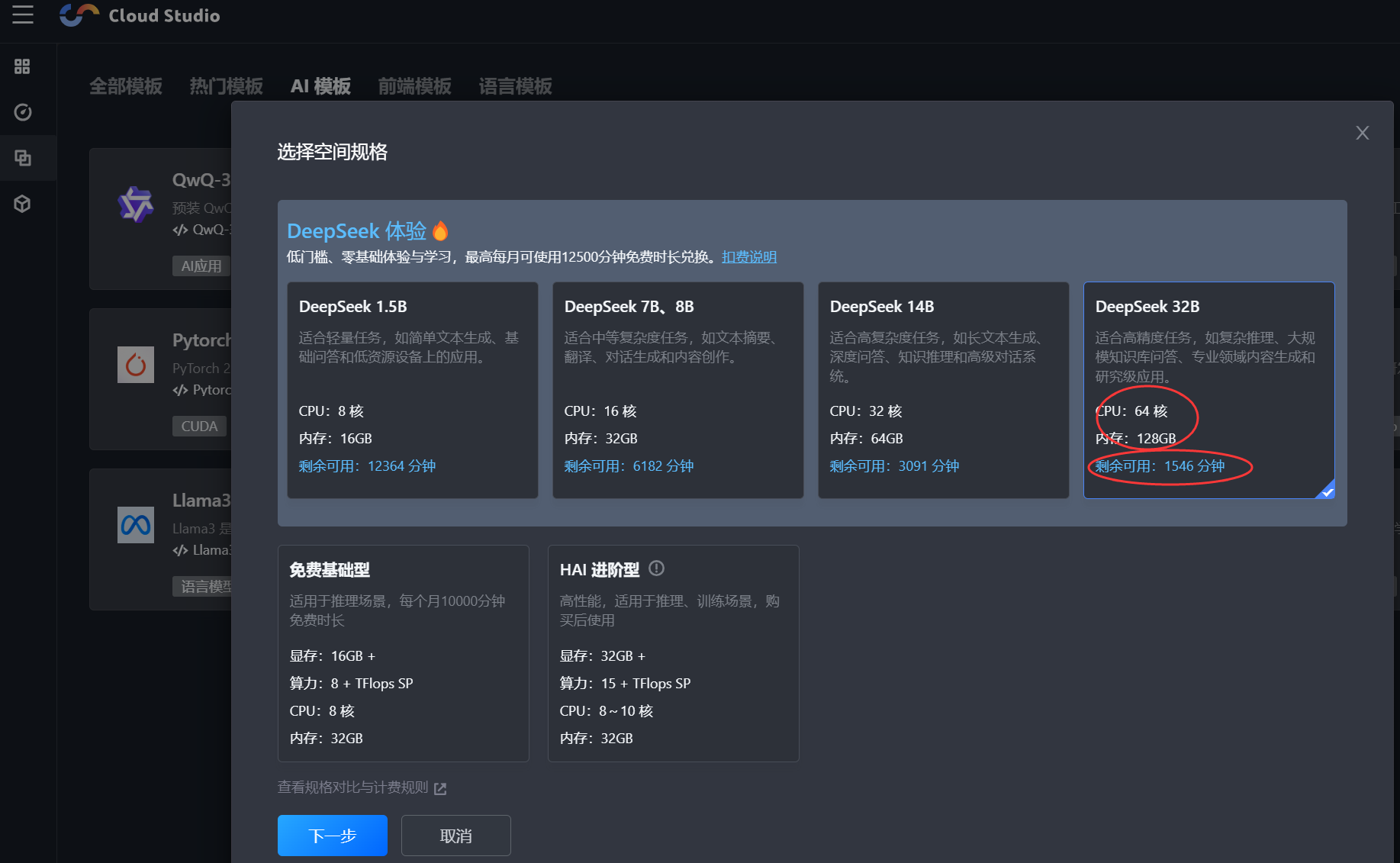Open the 扣费说明 link
The width and height of the screenshot is (1400, 863).
(x=748, y=257)
